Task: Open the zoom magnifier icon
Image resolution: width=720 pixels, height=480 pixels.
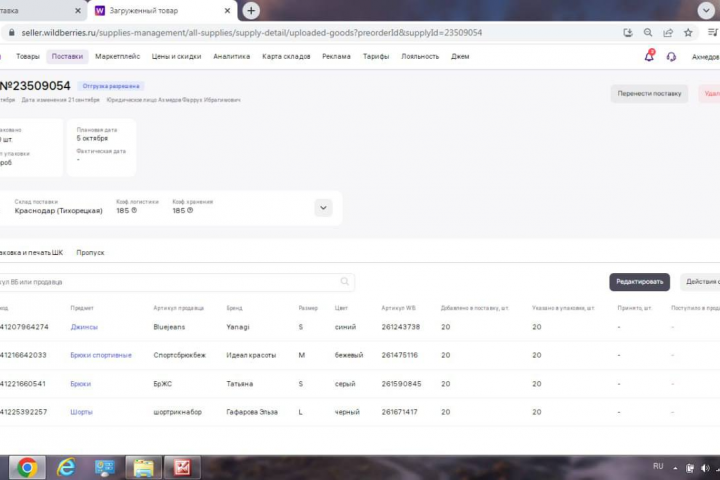Action: pos(648,33)
